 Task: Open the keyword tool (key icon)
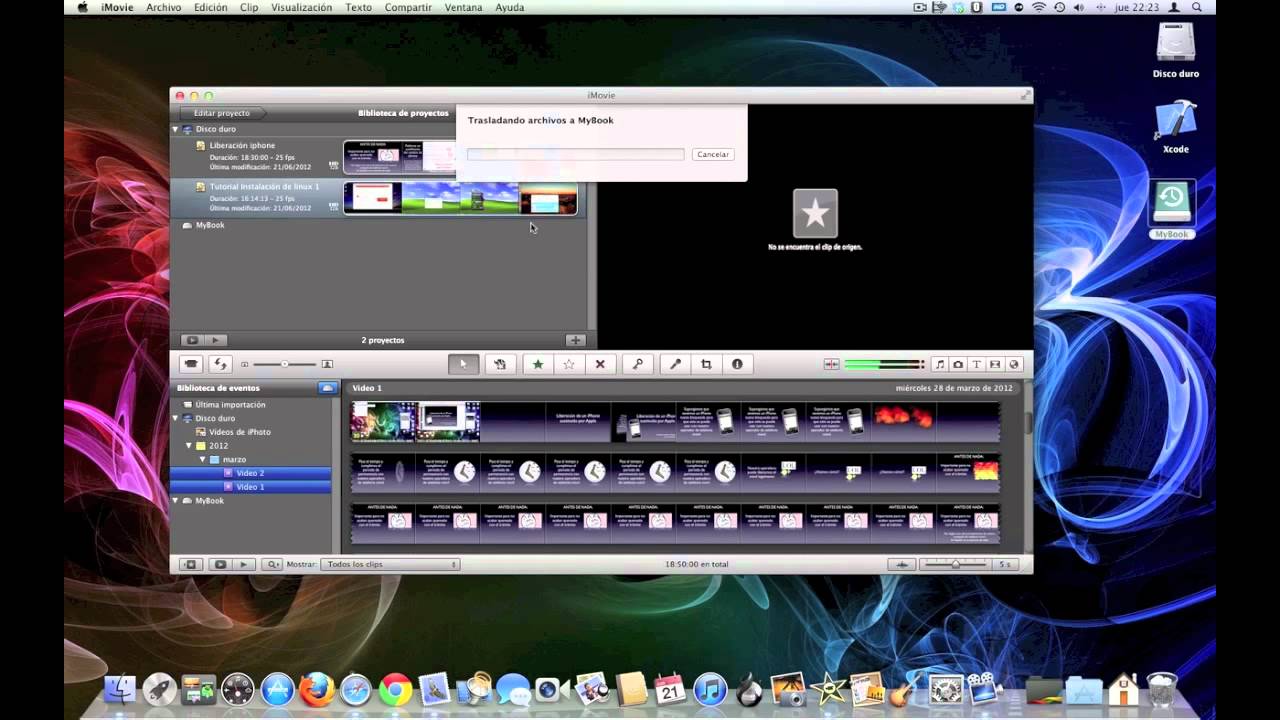pyautogui.click(x=637, y=364)
